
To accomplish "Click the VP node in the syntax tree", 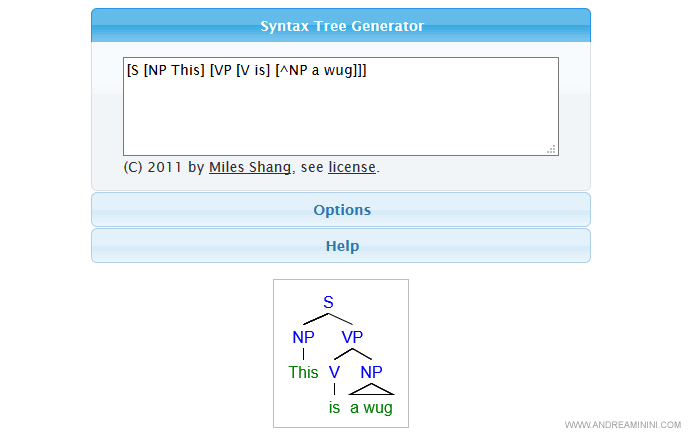I will coord(353,337).
